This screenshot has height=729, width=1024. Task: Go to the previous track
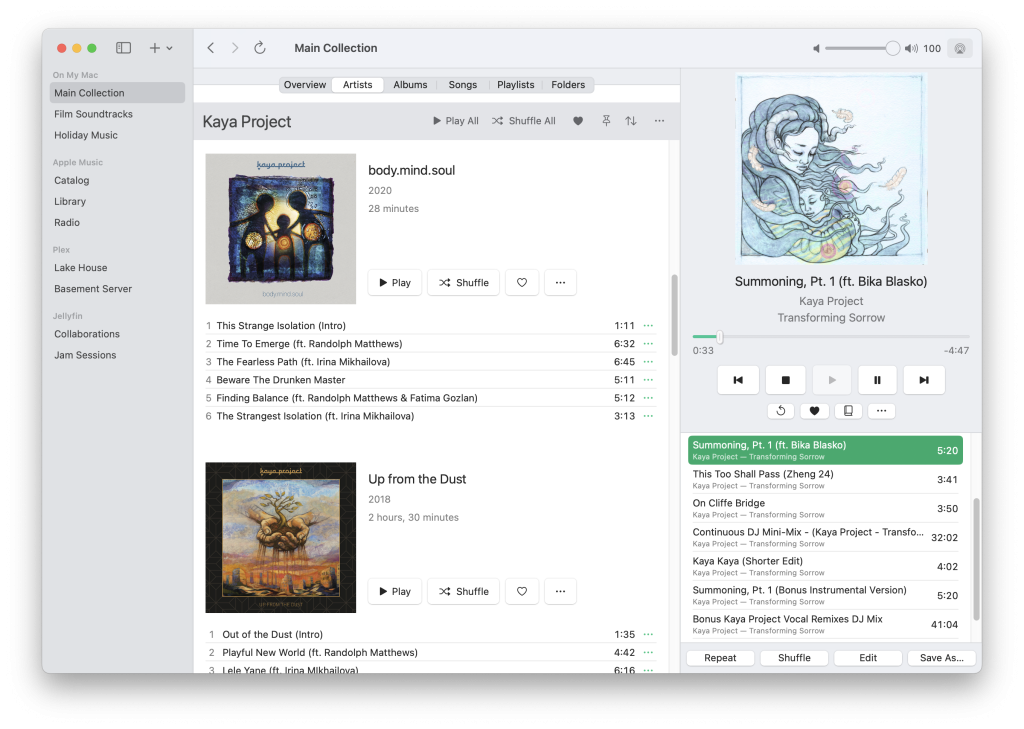point(738,380)
